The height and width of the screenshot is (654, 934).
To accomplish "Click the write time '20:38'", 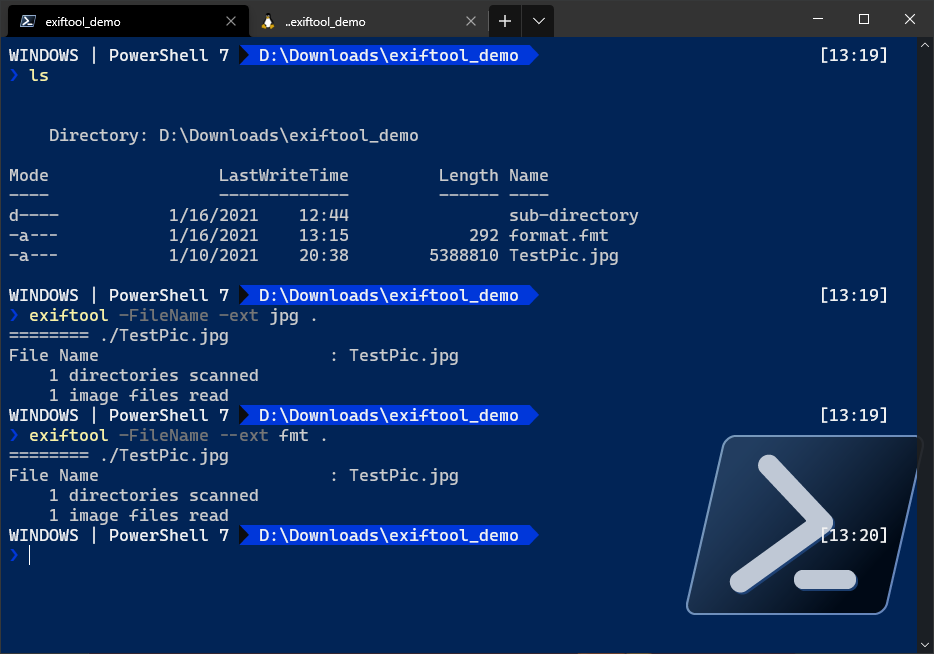I will (323, 256).
